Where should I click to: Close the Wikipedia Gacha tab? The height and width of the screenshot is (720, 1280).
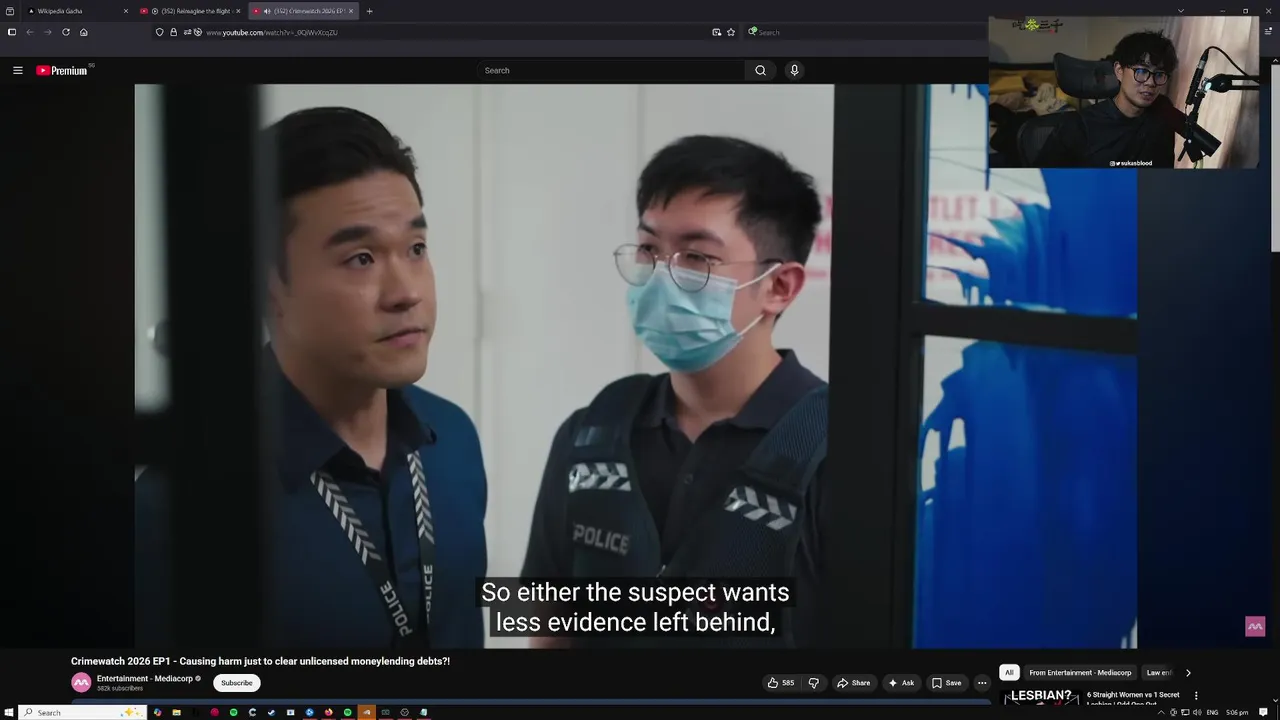126,11
